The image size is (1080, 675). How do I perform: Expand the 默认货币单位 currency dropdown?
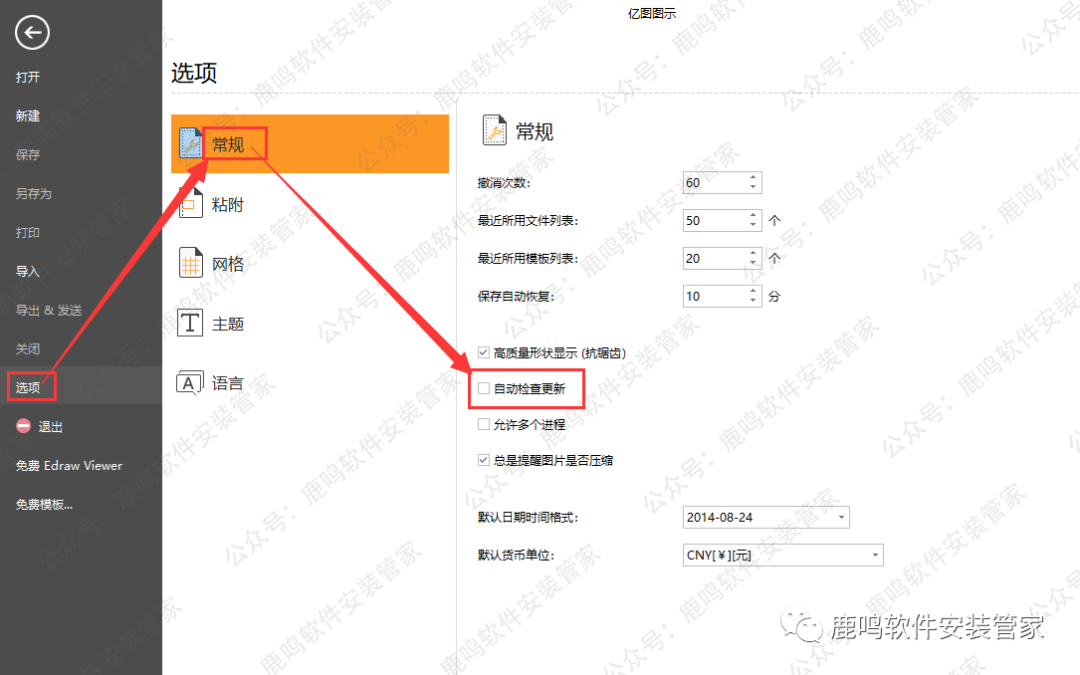875,555
